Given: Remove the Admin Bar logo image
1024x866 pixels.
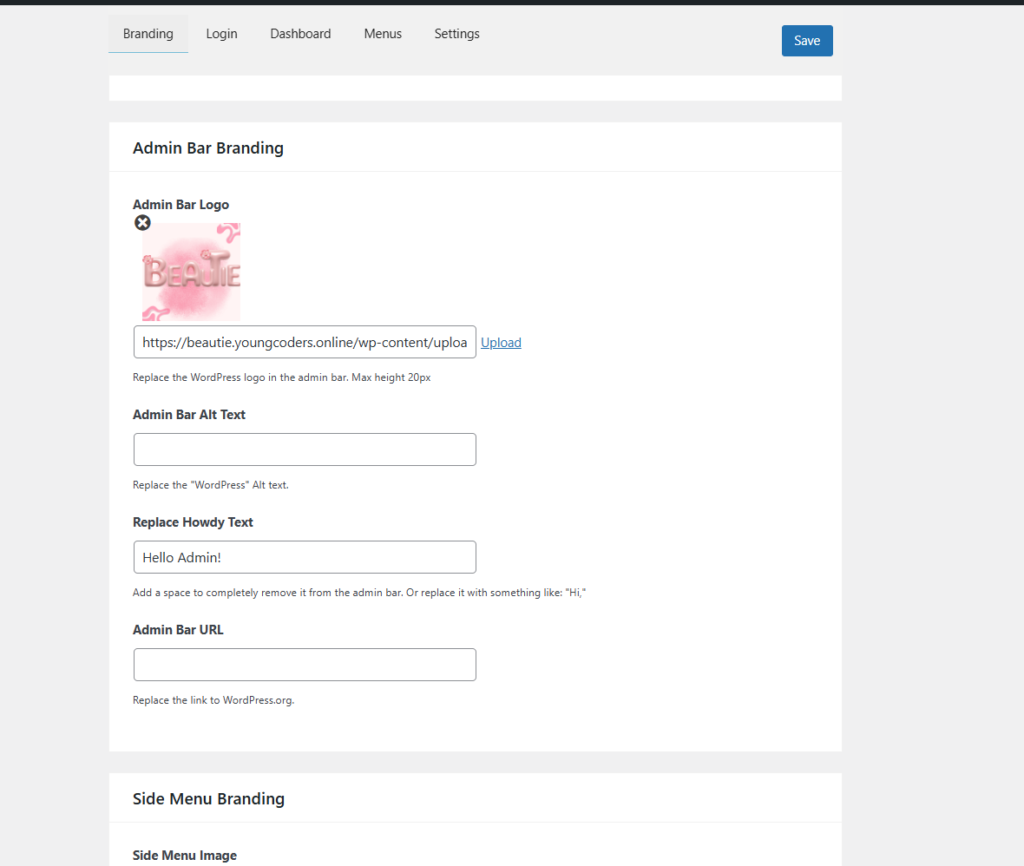Looking at the screenshot, I should [143, 223].
